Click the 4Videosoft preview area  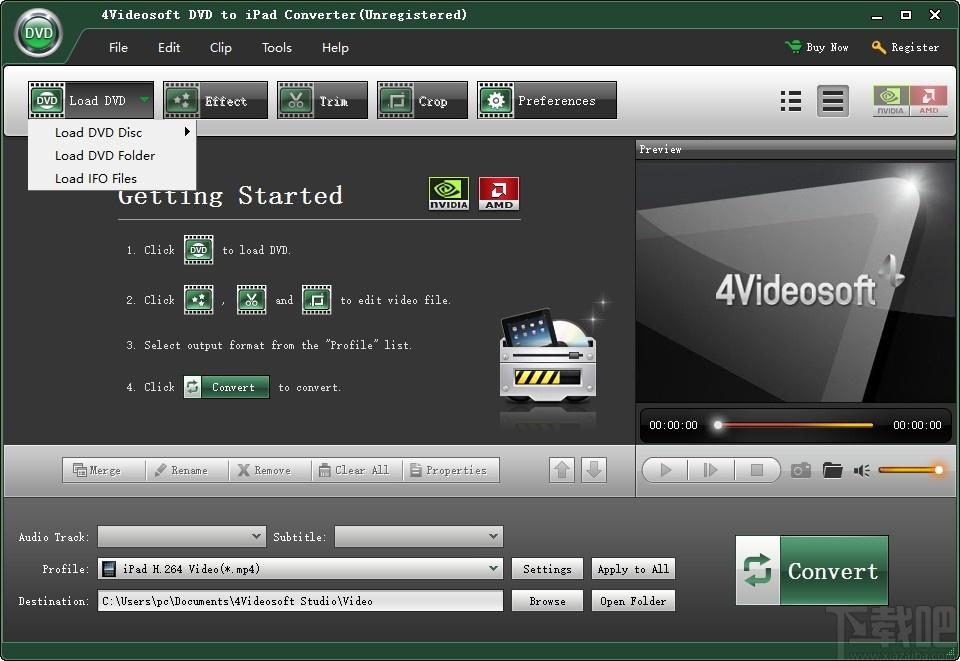(795, 282)
